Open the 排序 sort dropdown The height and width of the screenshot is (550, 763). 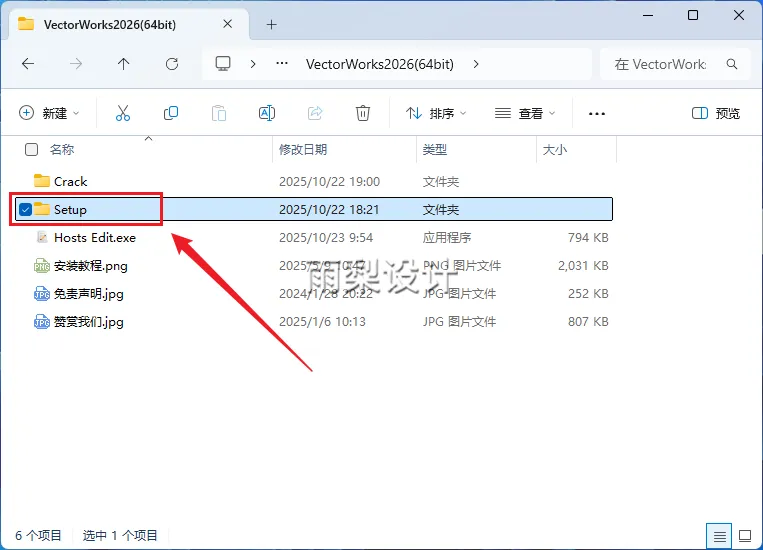point(436,113)
